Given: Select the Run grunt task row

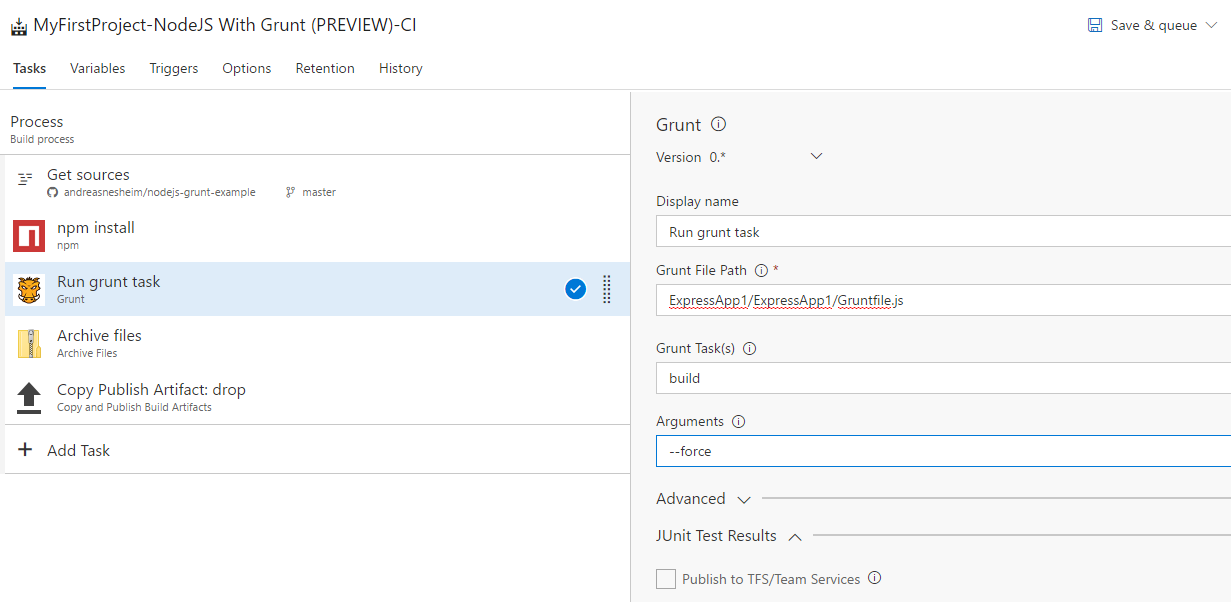Looking at the screenshot, I should [x=317, y=289].
